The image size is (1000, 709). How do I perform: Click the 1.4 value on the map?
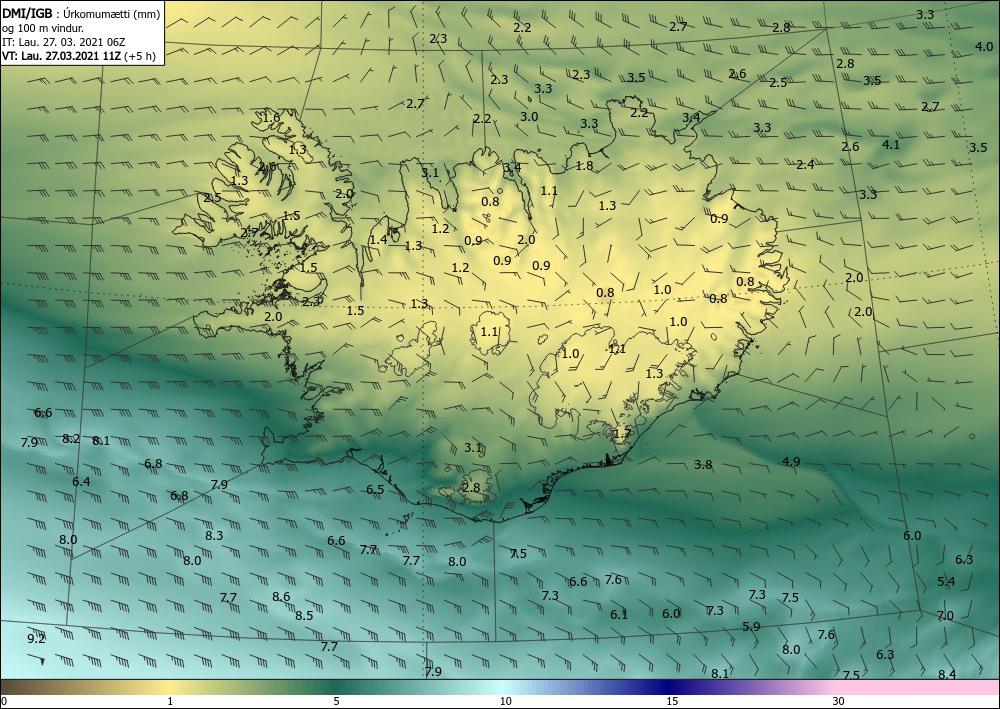(x=378, y=240)
